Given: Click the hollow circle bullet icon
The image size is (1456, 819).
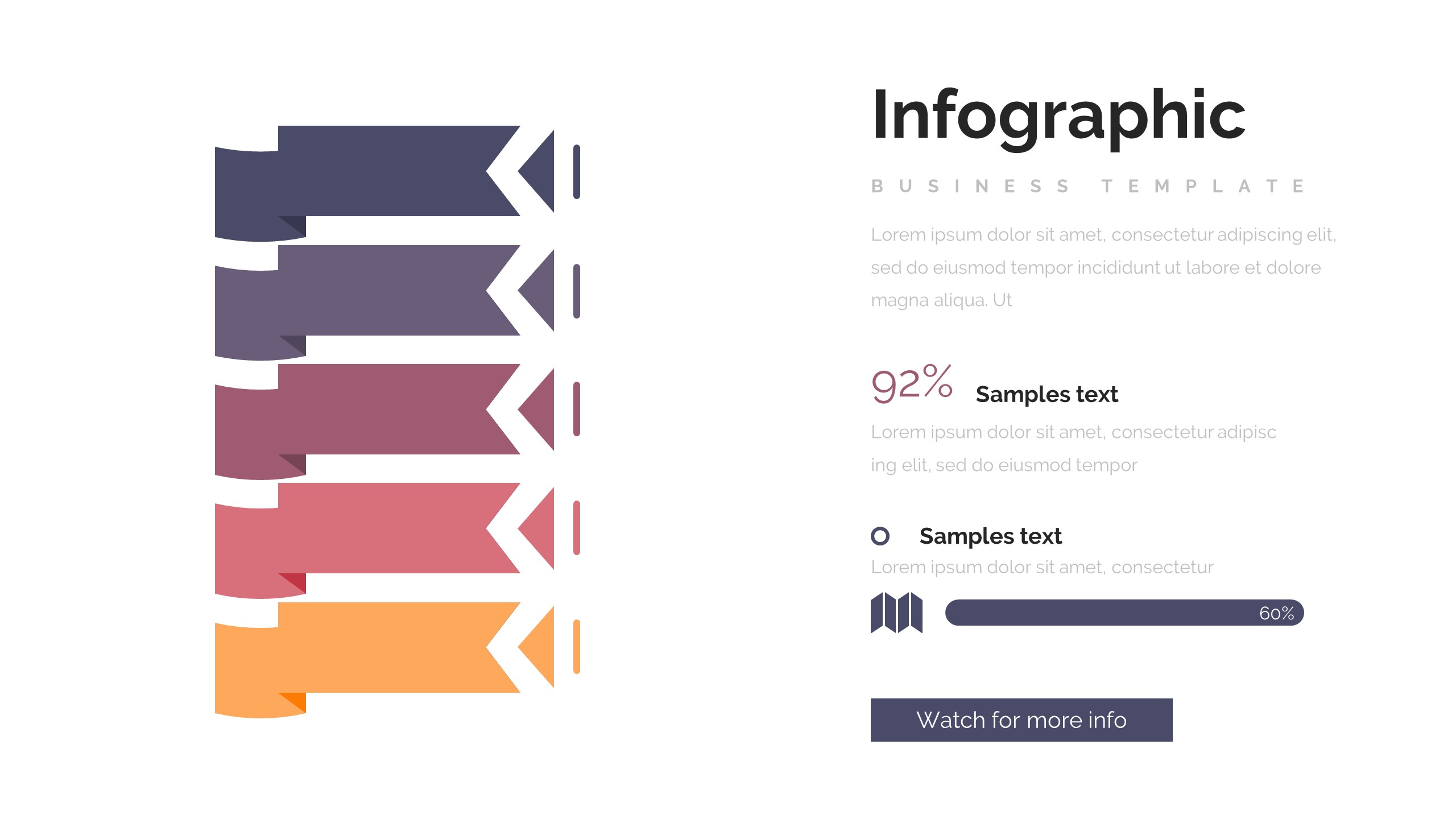Looking at the screenshot, I should point(880,536).
